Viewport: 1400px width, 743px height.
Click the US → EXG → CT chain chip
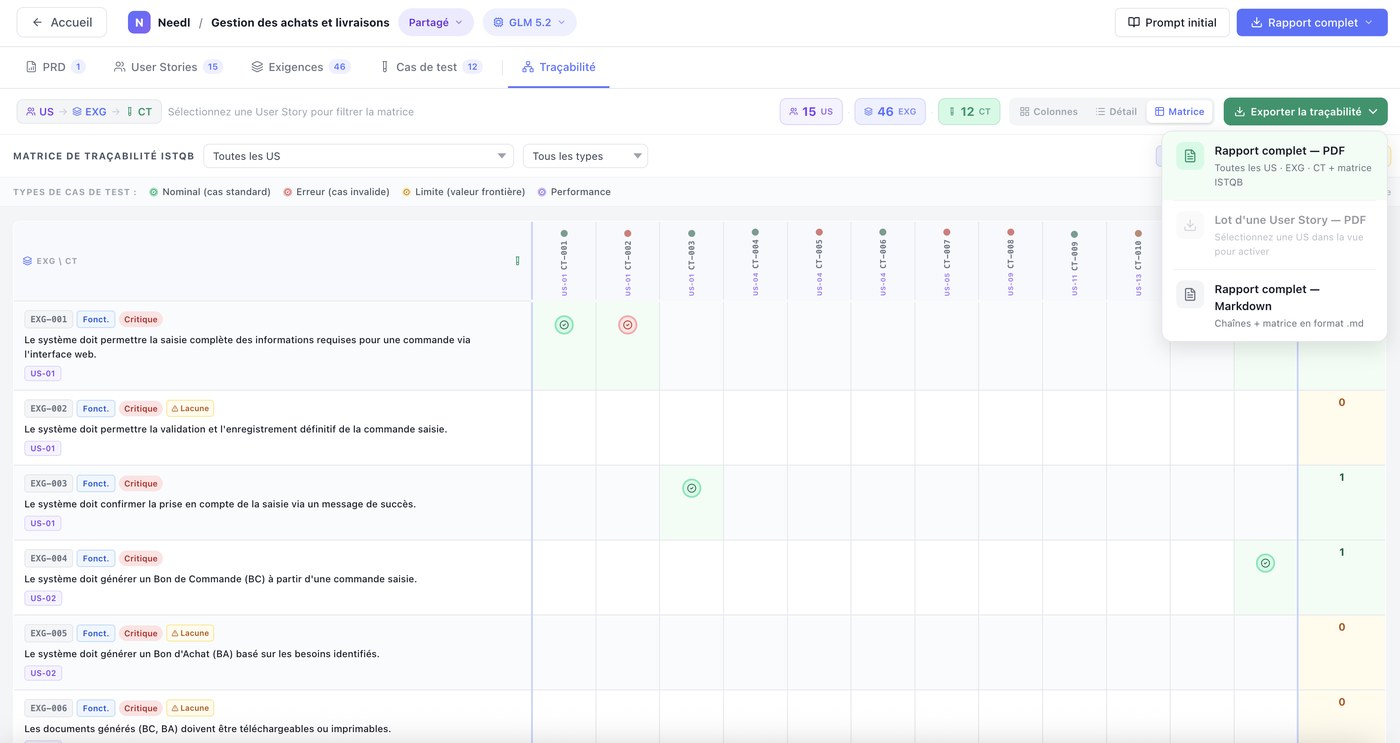[x=89, y=112]
